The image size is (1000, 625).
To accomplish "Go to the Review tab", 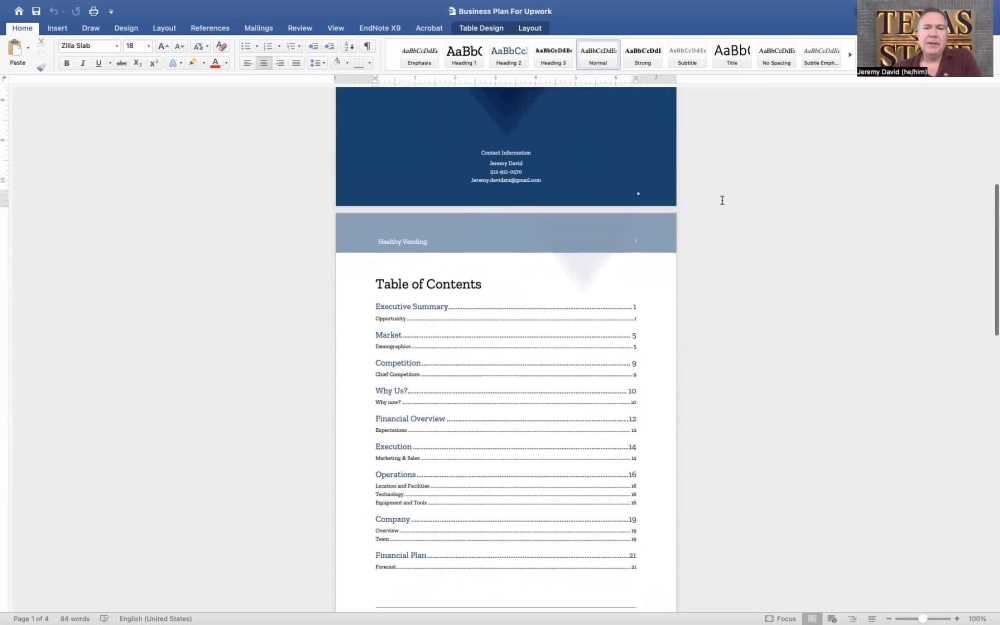I will pyautogui.click(x=300, y=28).
